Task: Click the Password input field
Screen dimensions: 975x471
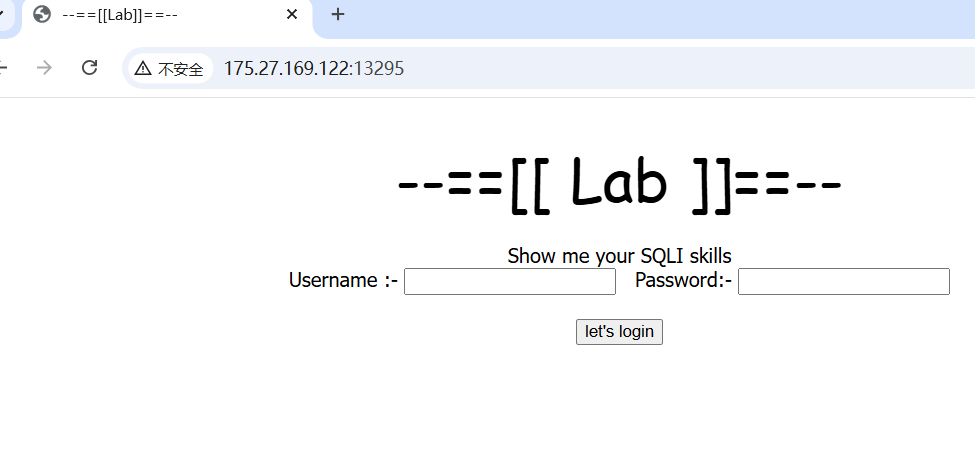Action: [x=843, y=283]
